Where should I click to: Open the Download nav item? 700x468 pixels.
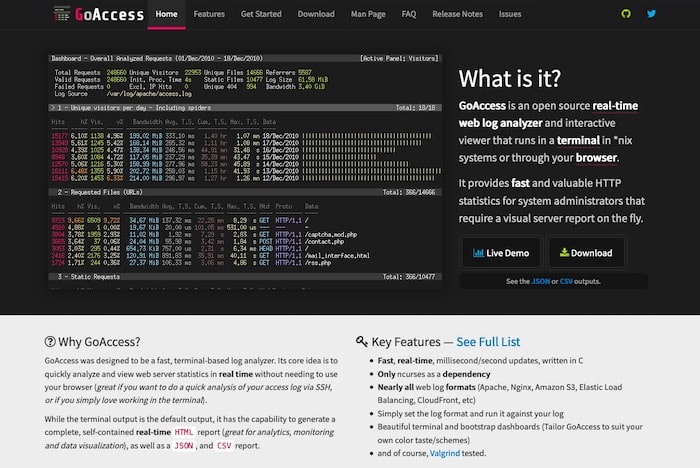coord(316,14)
